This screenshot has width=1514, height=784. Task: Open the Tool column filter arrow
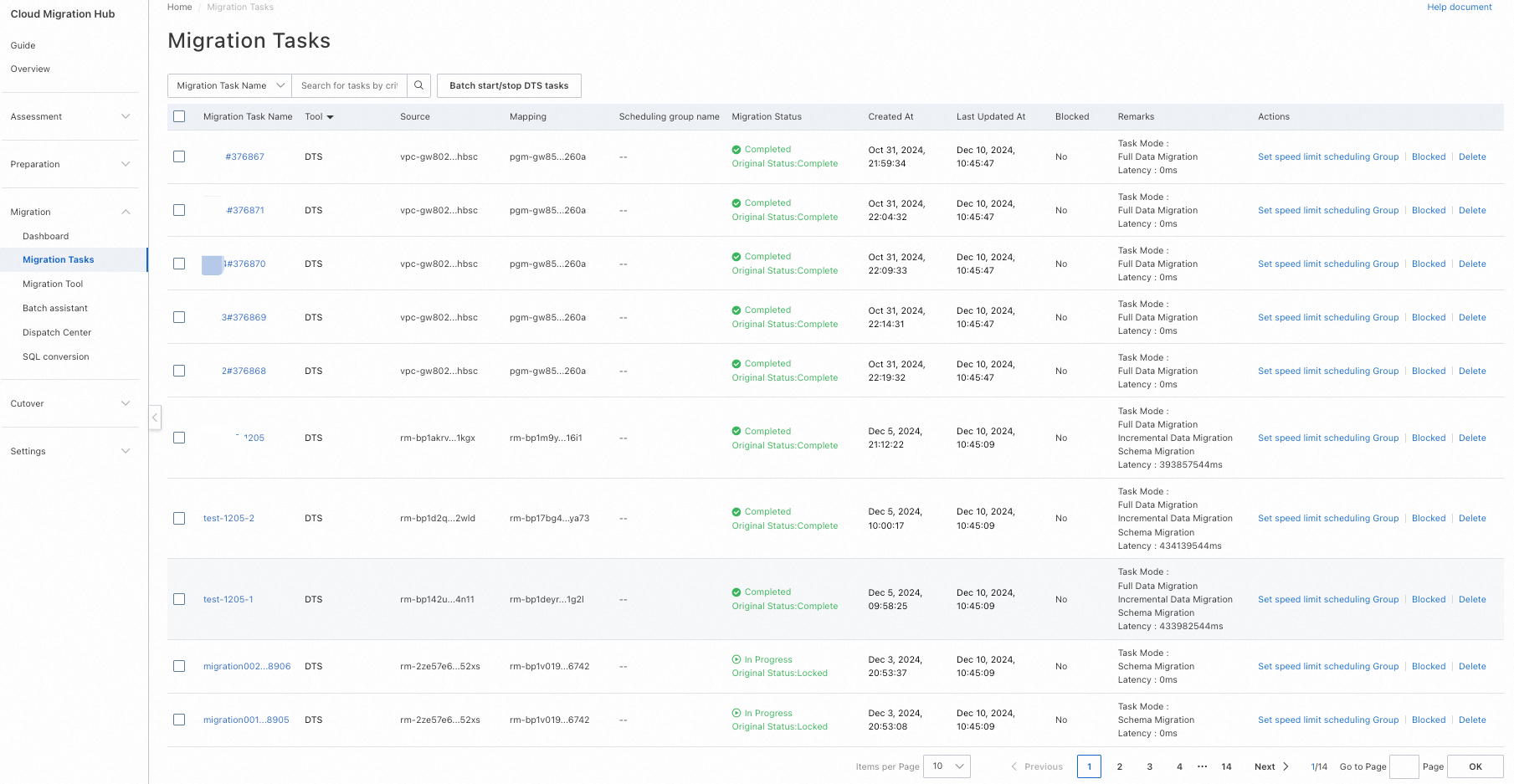coord(330,117)
